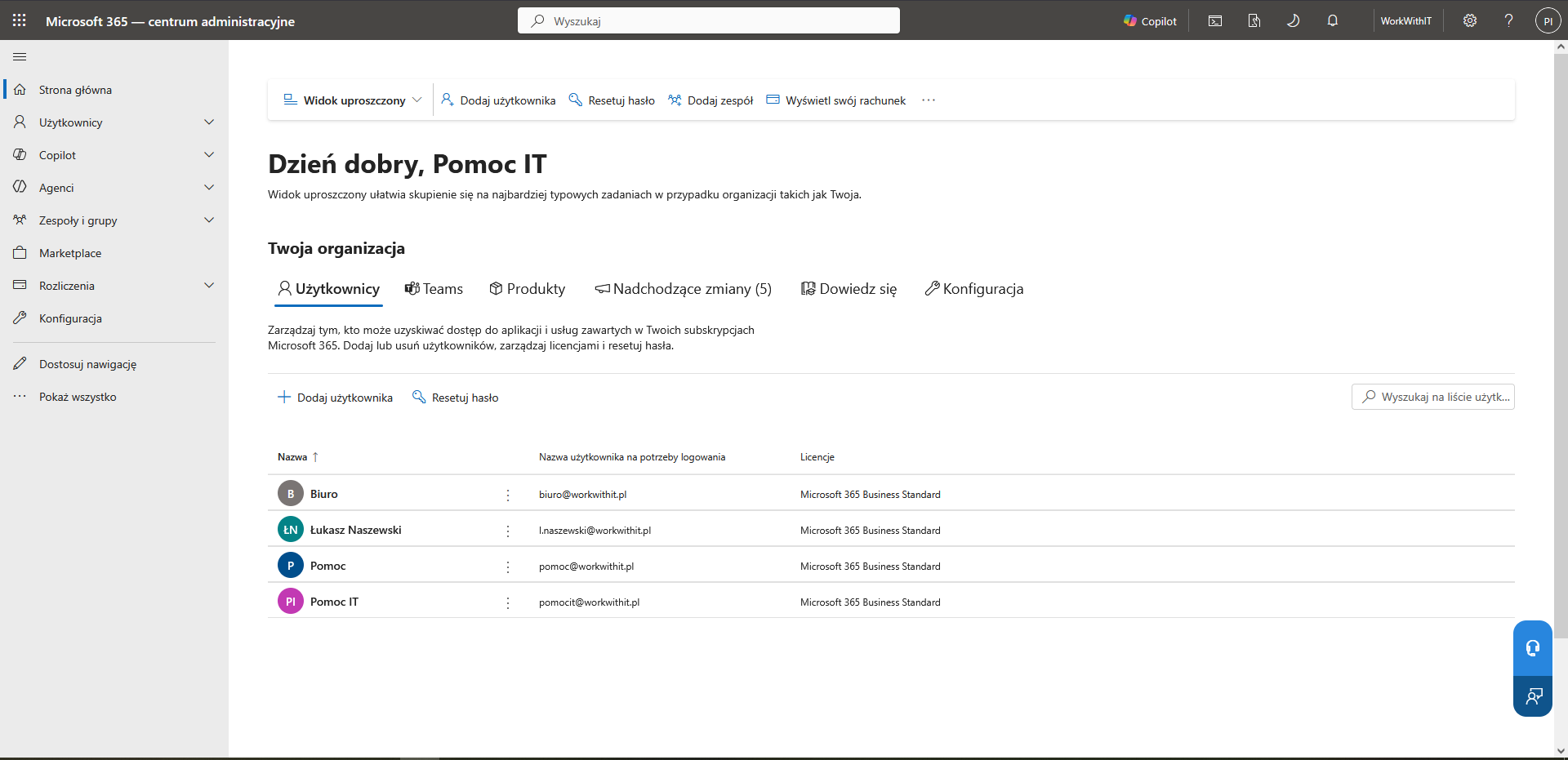Open PI account avatar menu
The width and height of the screenshot is (1568, 760).
click(1548, 21)
